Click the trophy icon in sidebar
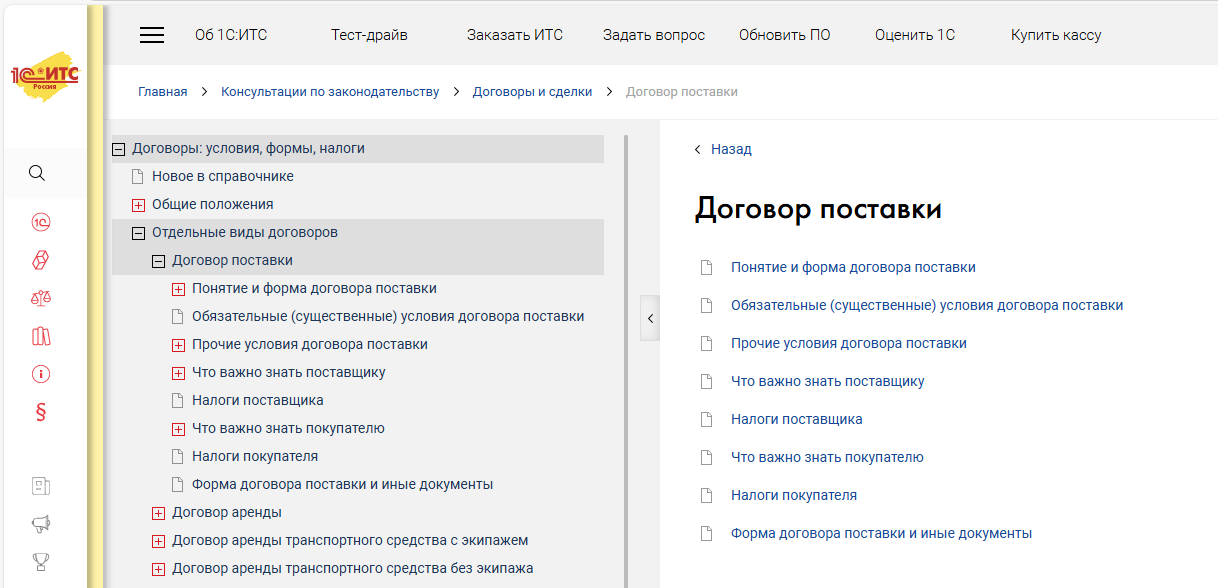This screenshot has height=588, width=1218. pos(41,561)
